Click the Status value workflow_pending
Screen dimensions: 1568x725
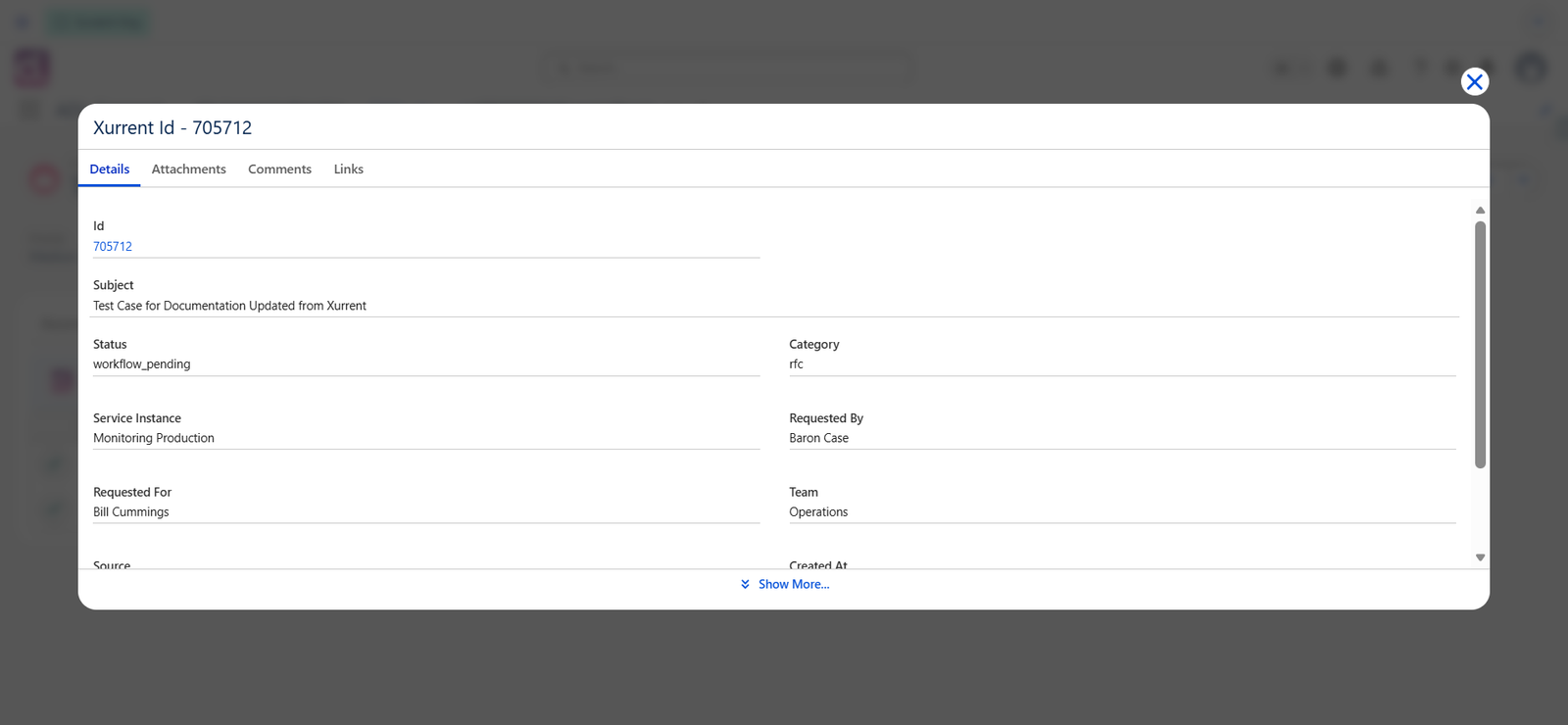[142, 364]
